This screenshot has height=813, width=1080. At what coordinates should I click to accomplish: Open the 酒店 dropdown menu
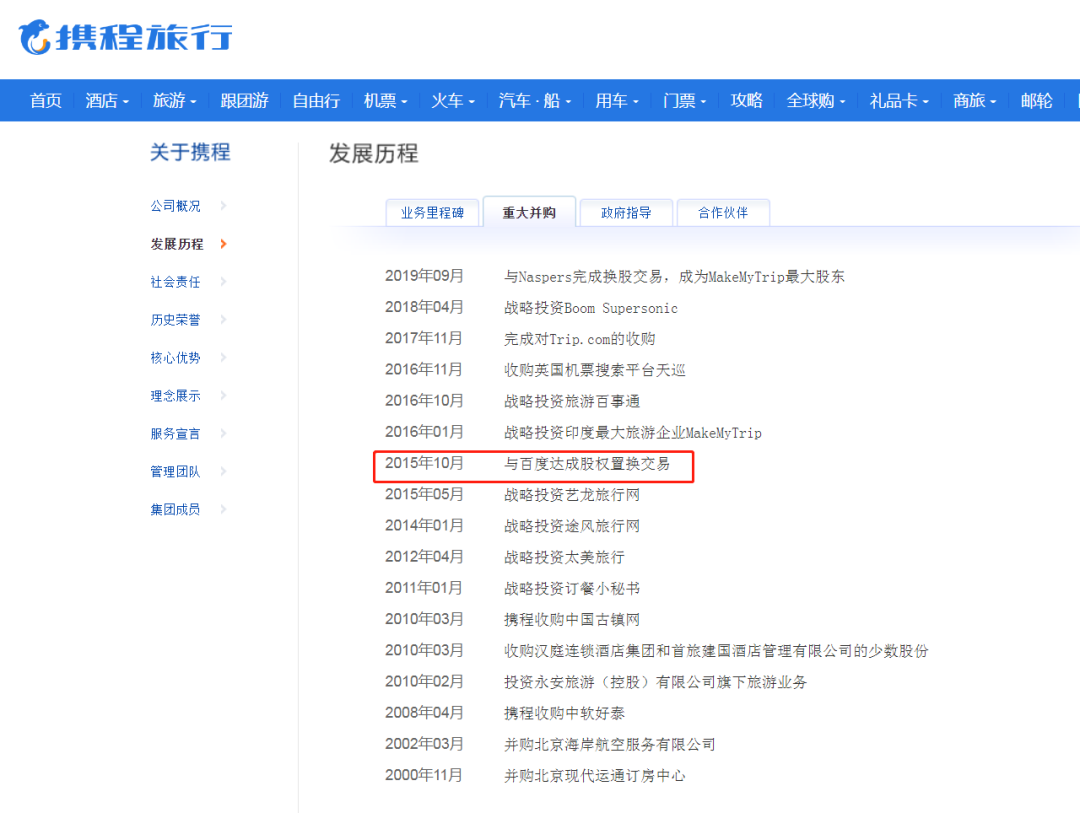(107, 101)
